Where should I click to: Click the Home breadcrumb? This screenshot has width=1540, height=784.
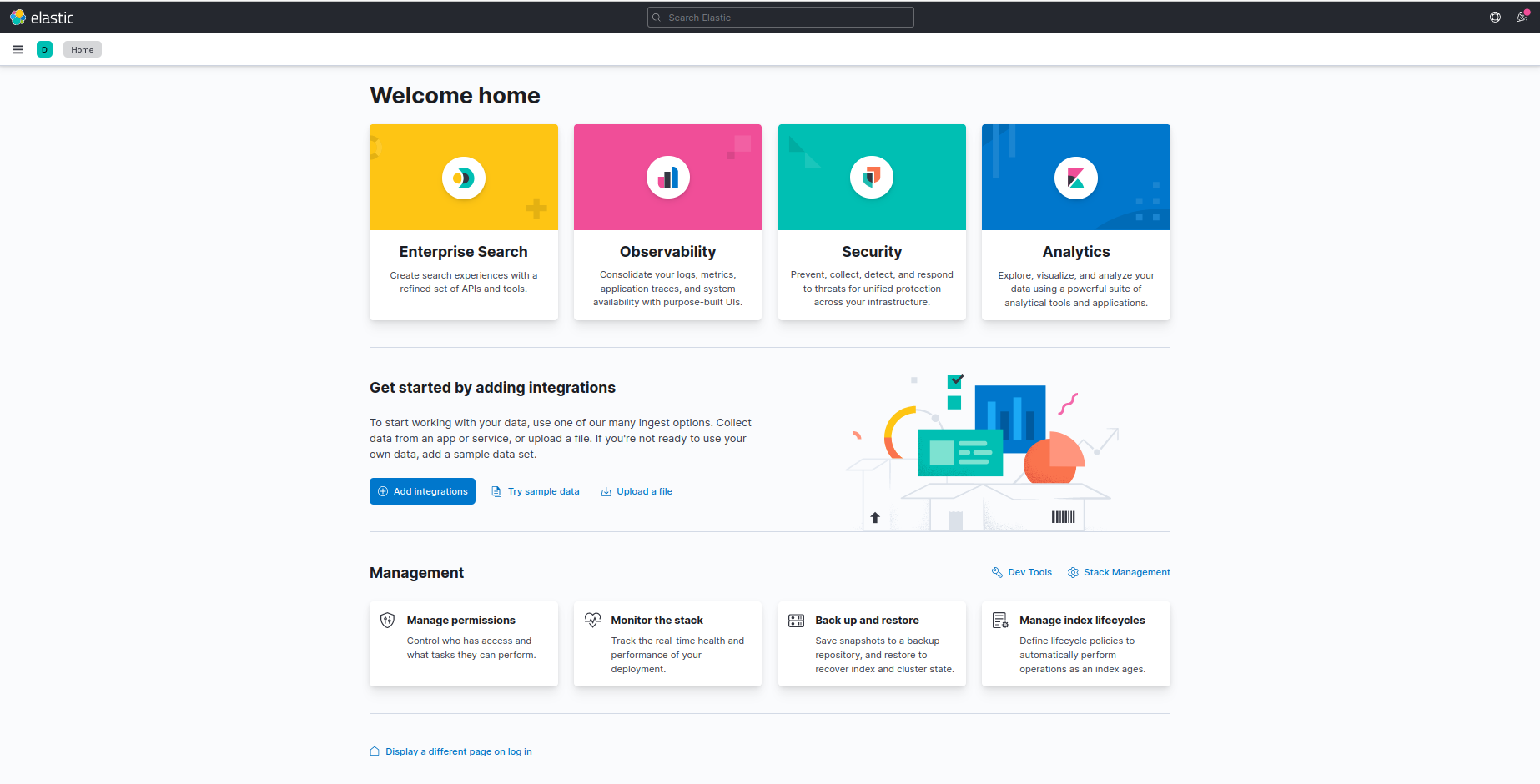82,49
